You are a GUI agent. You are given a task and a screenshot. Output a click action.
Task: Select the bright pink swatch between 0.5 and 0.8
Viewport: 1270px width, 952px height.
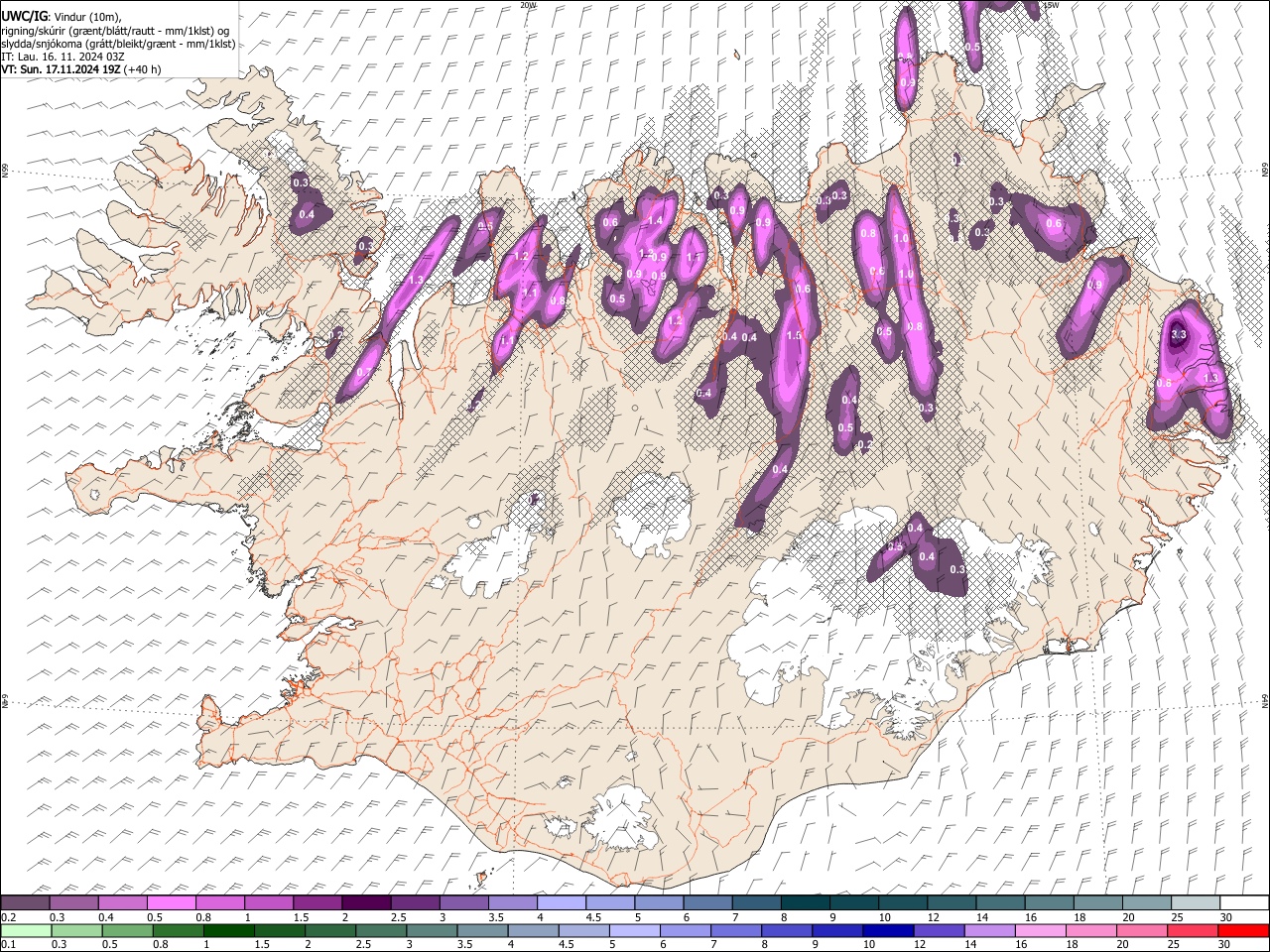[x=172, y=903]
